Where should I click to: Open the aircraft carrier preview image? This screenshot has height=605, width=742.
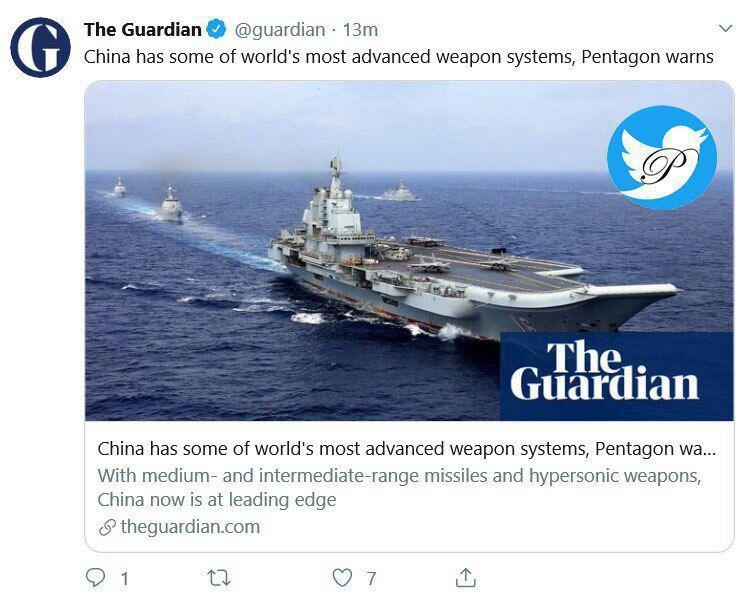409,250
